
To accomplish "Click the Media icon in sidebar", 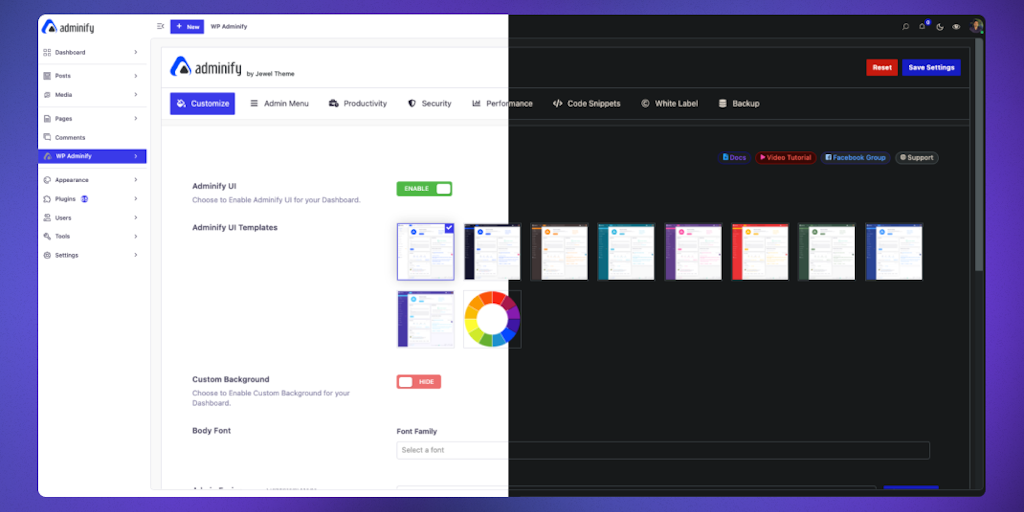I will [47, 95].
